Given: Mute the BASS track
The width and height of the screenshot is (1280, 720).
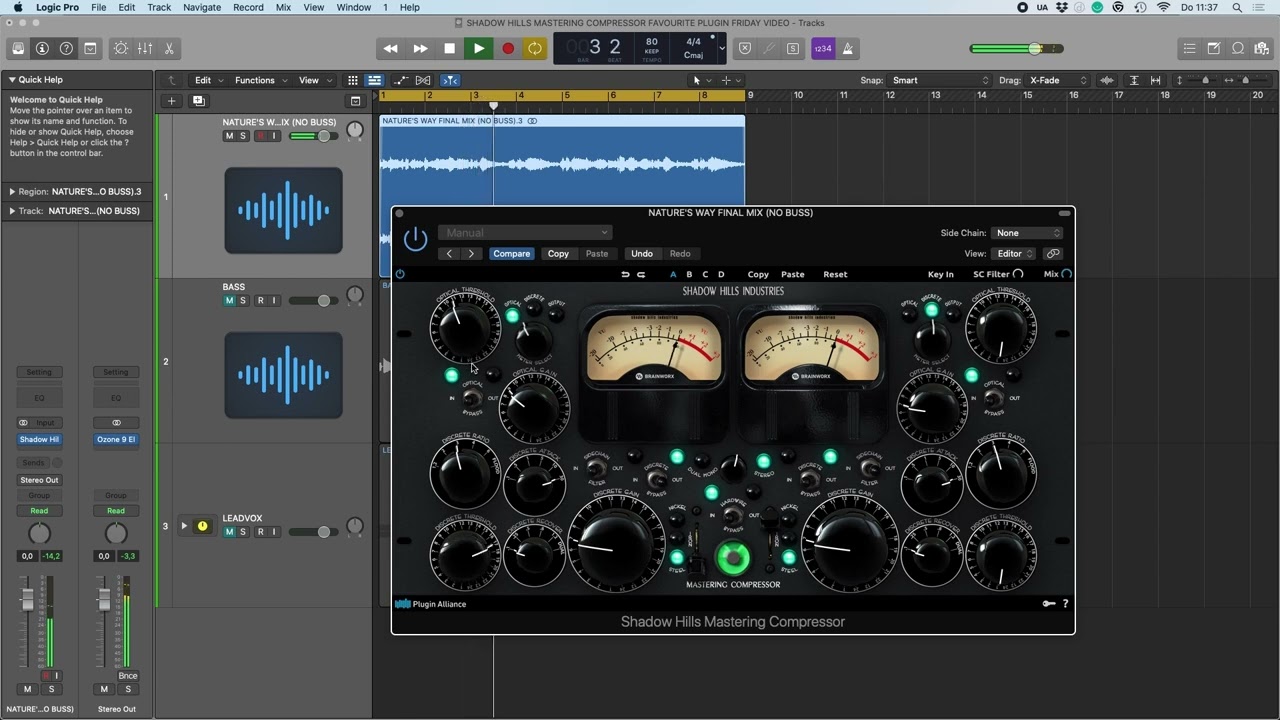Looking at the screenshot, I should click(x=229, y=300).
